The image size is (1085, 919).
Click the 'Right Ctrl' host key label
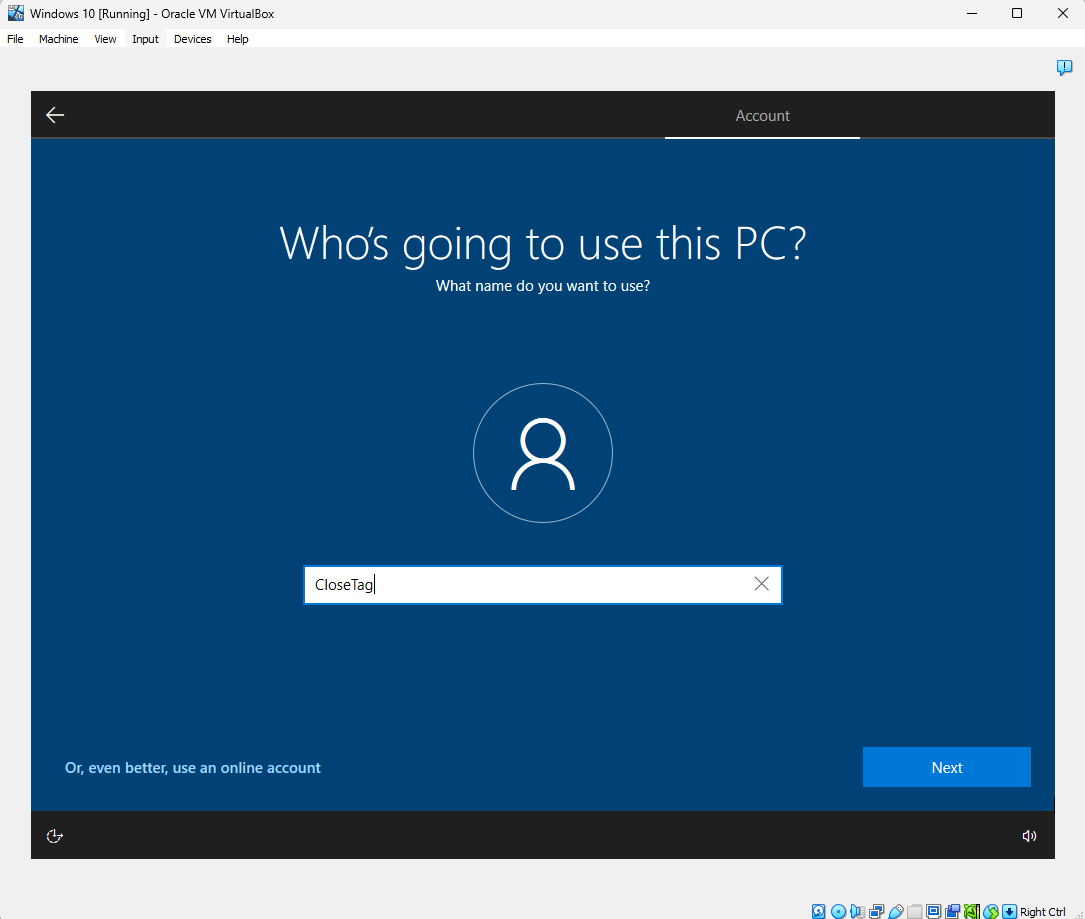click(x=1043, y=911)
